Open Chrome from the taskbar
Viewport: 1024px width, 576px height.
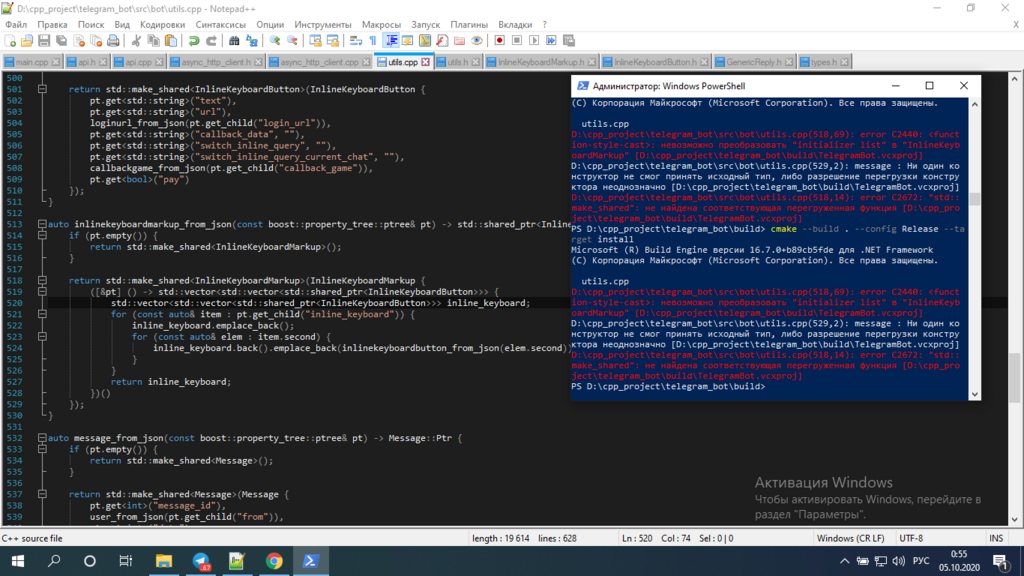point(274,561)
